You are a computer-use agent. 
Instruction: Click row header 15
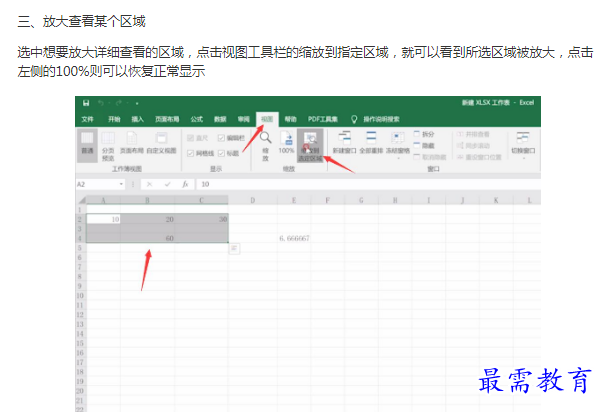coord(80,344)
